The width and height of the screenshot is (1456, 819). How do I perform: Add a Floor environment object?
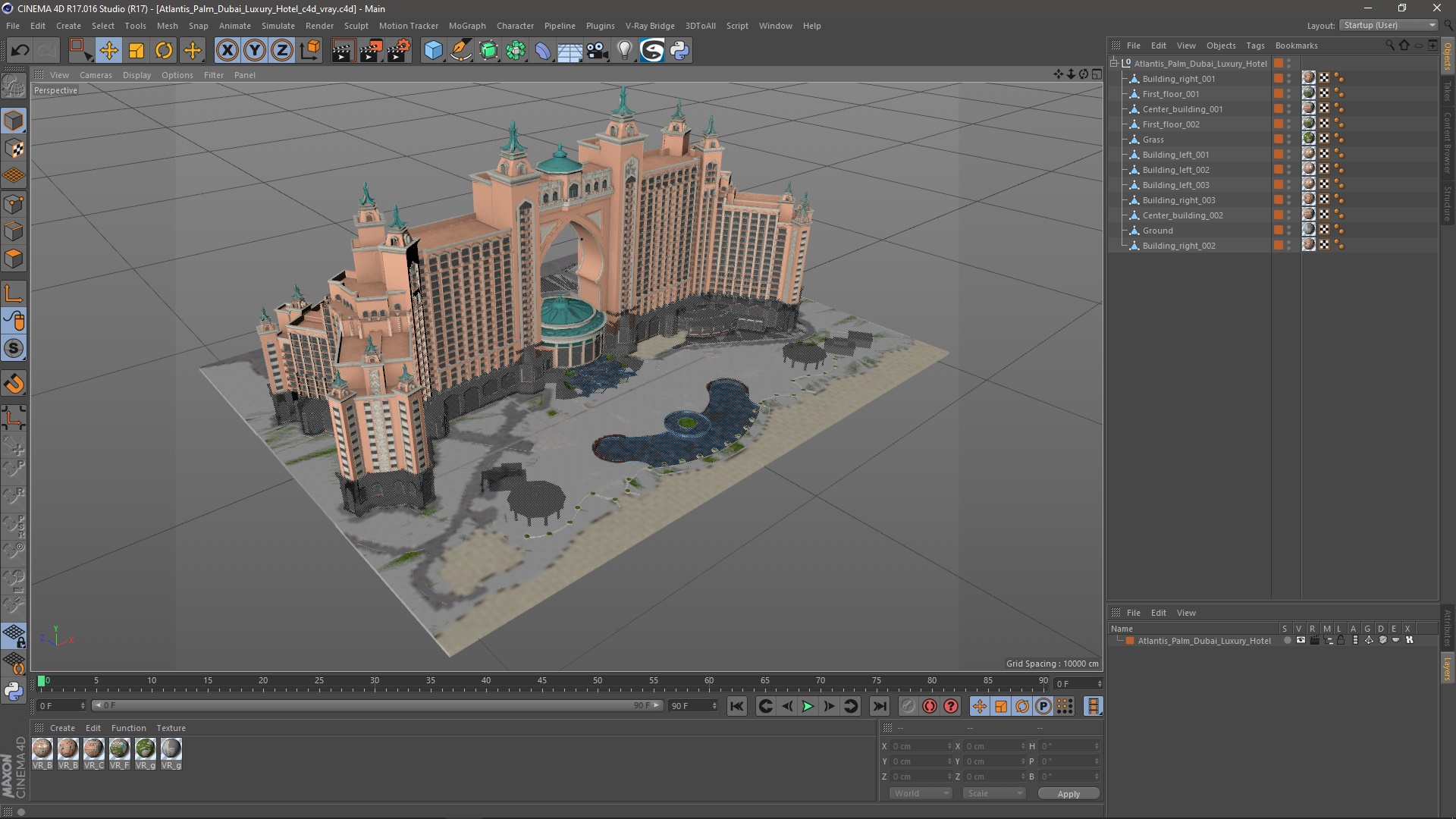coord(570,51)
